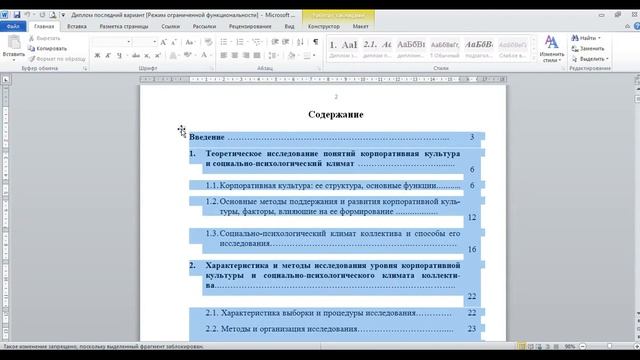Click the Найти find button
This screenshot has height=360, width=640.
click(x=586, y=38)
